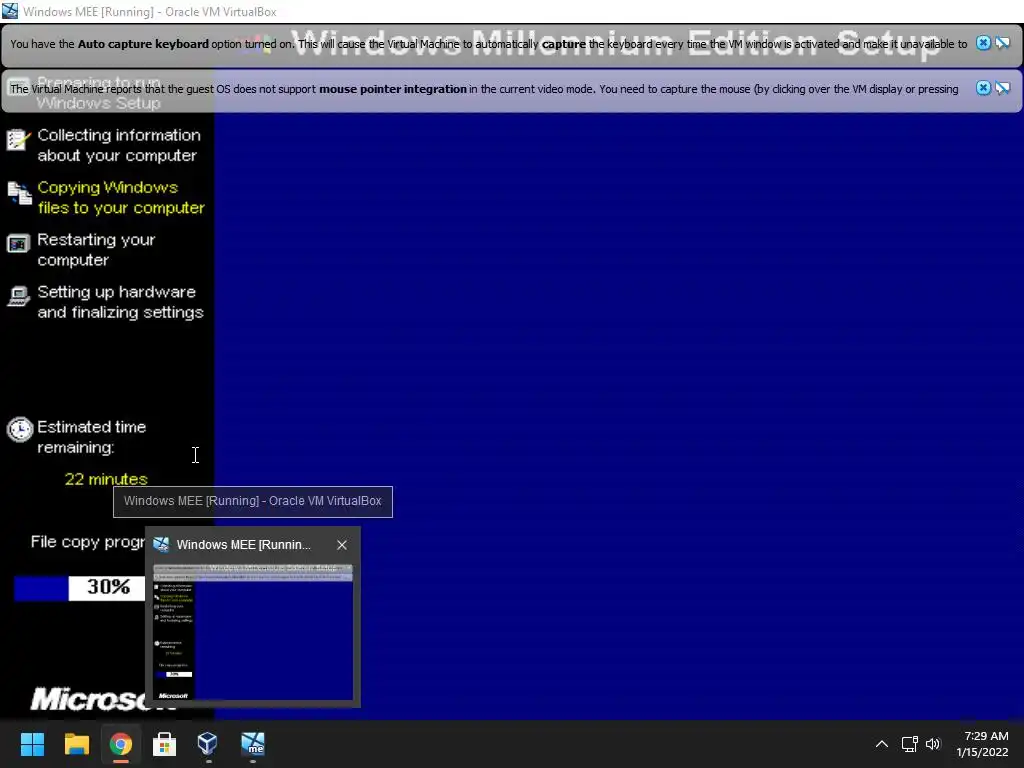1024x768 pixels.
Task: Open the clock showing 7:29 AM
Action: click(983, 744)
